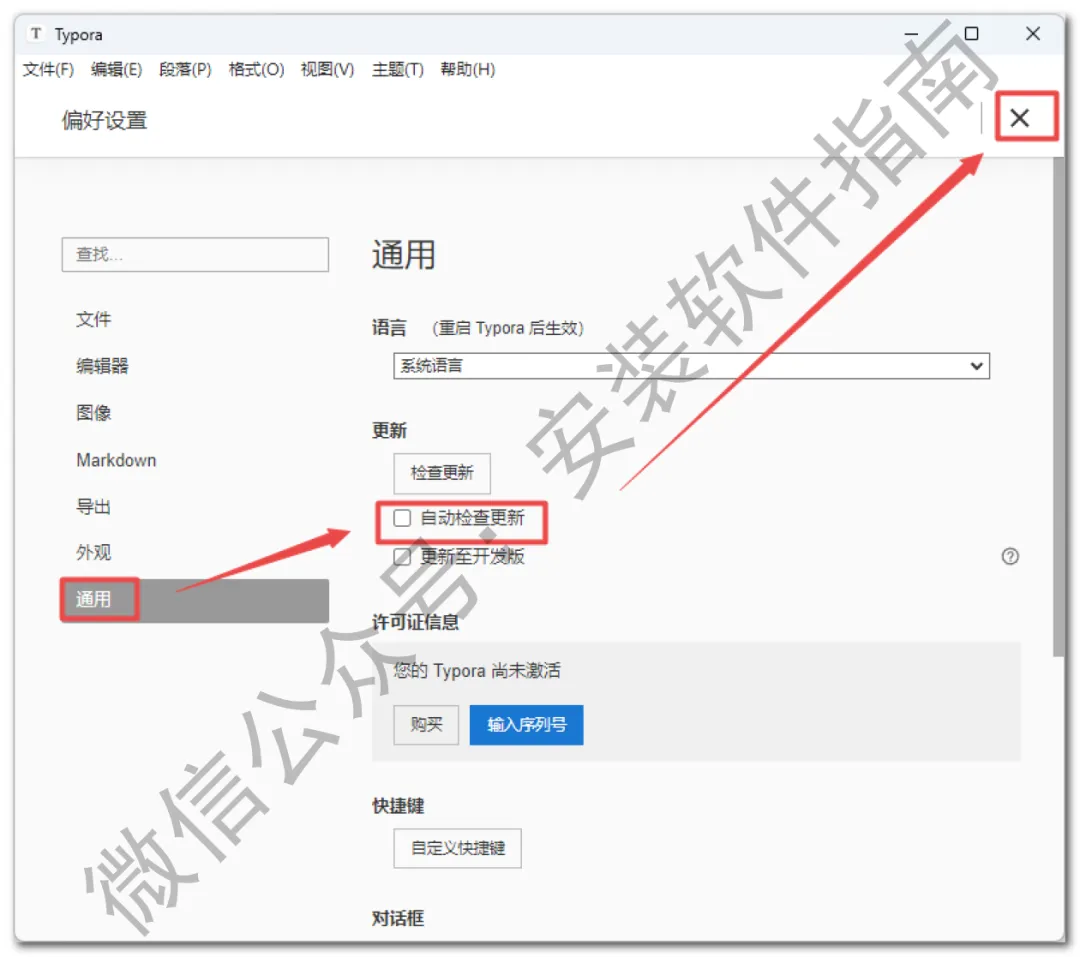
Task: Click the blue 输入序列号 button
Action: pyautogui.click(x=526, y=725)
